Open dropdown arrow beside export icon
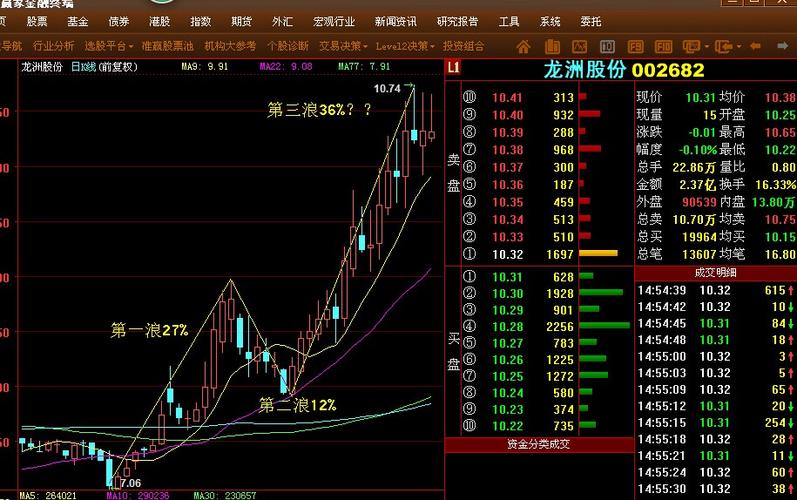The image size is (797, 500). point(739,47)
